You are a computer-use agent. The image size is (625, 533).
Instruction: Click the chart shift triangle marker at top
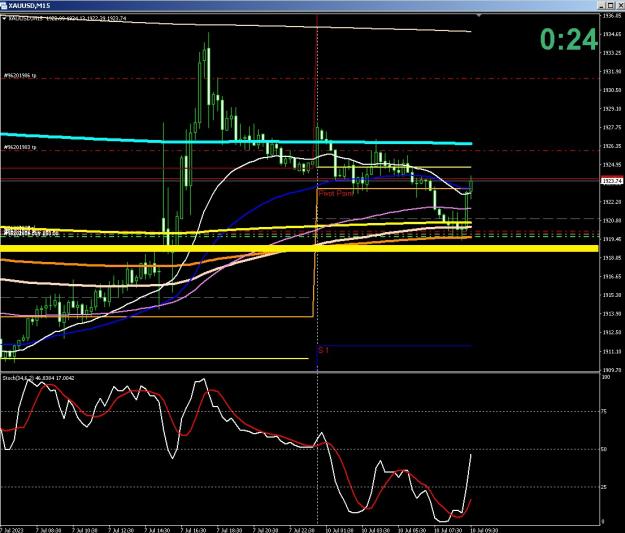tap(479, 16)
